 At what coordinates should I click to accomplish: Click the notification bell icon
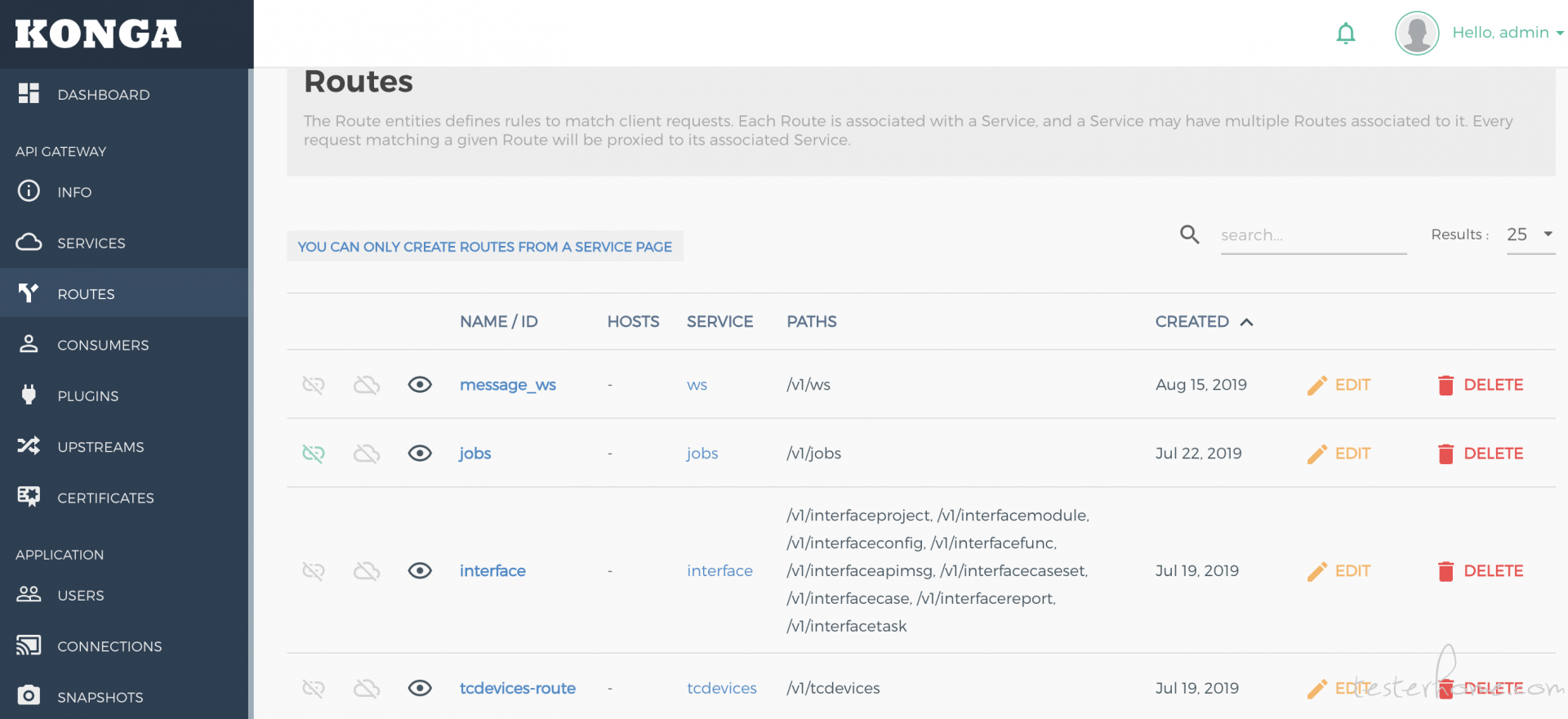tap(1346, 33)
